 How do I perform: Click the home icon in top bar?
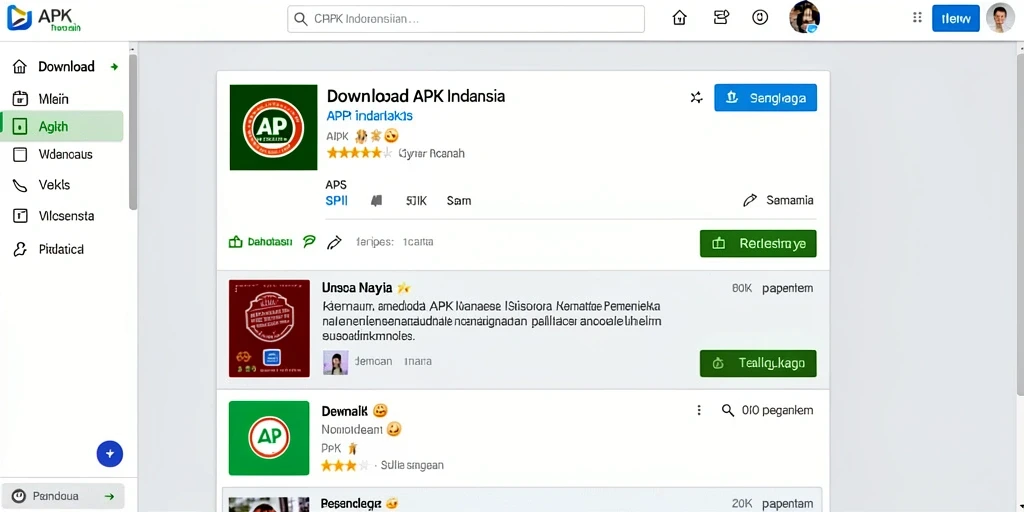point(679,18)
